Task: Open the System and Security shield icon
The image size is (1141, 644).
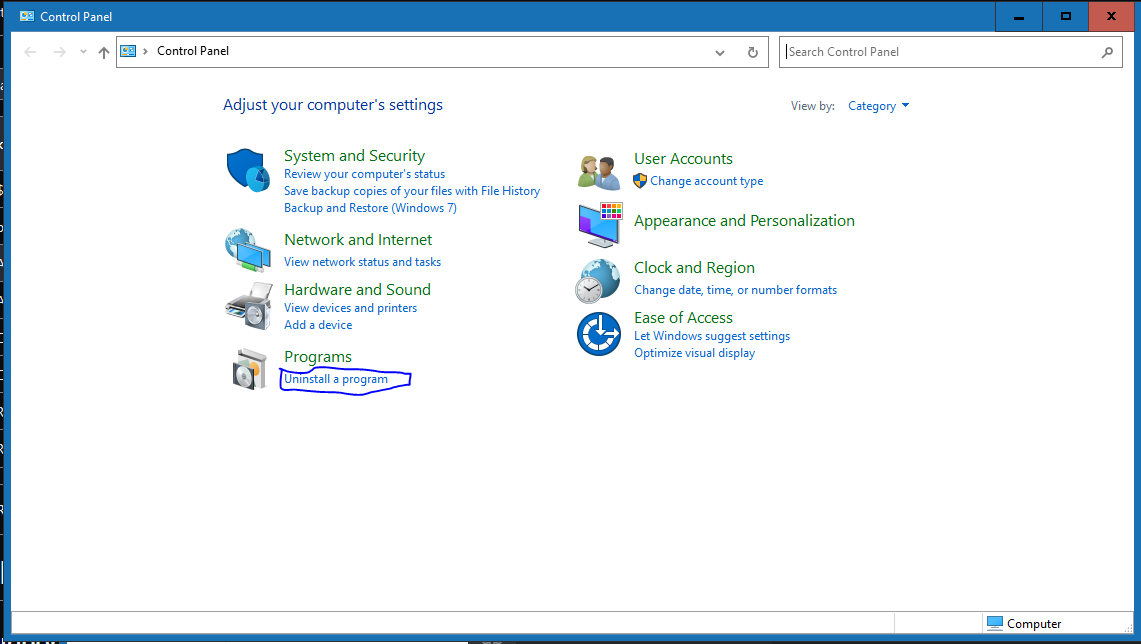Action: pos(248,170)
